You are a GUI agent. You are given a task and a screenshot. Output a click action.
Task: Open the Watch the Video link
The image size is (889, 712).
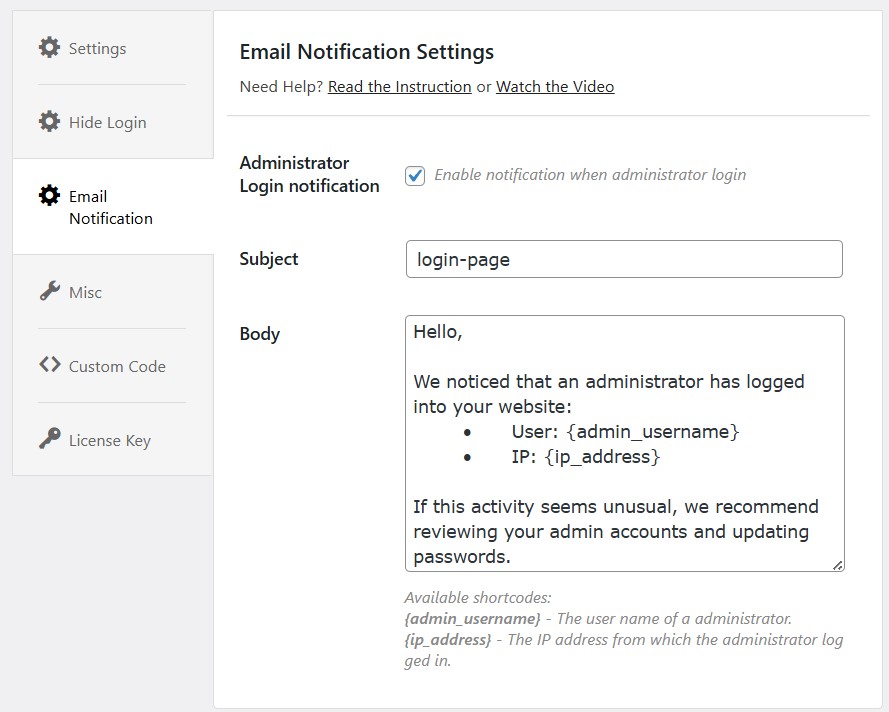pyautogui.click(x=555, y=87)
